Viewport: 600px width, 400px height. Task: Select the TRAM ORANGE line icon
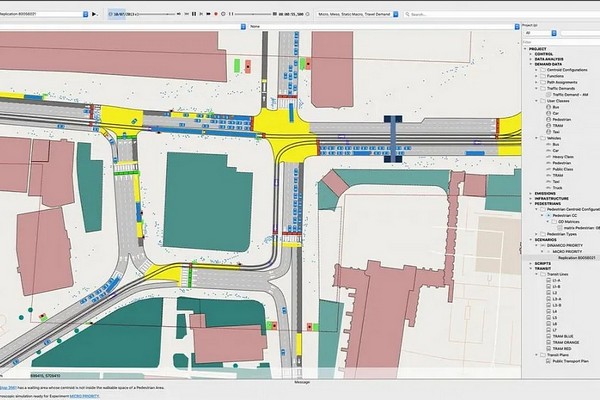[548, 342]
